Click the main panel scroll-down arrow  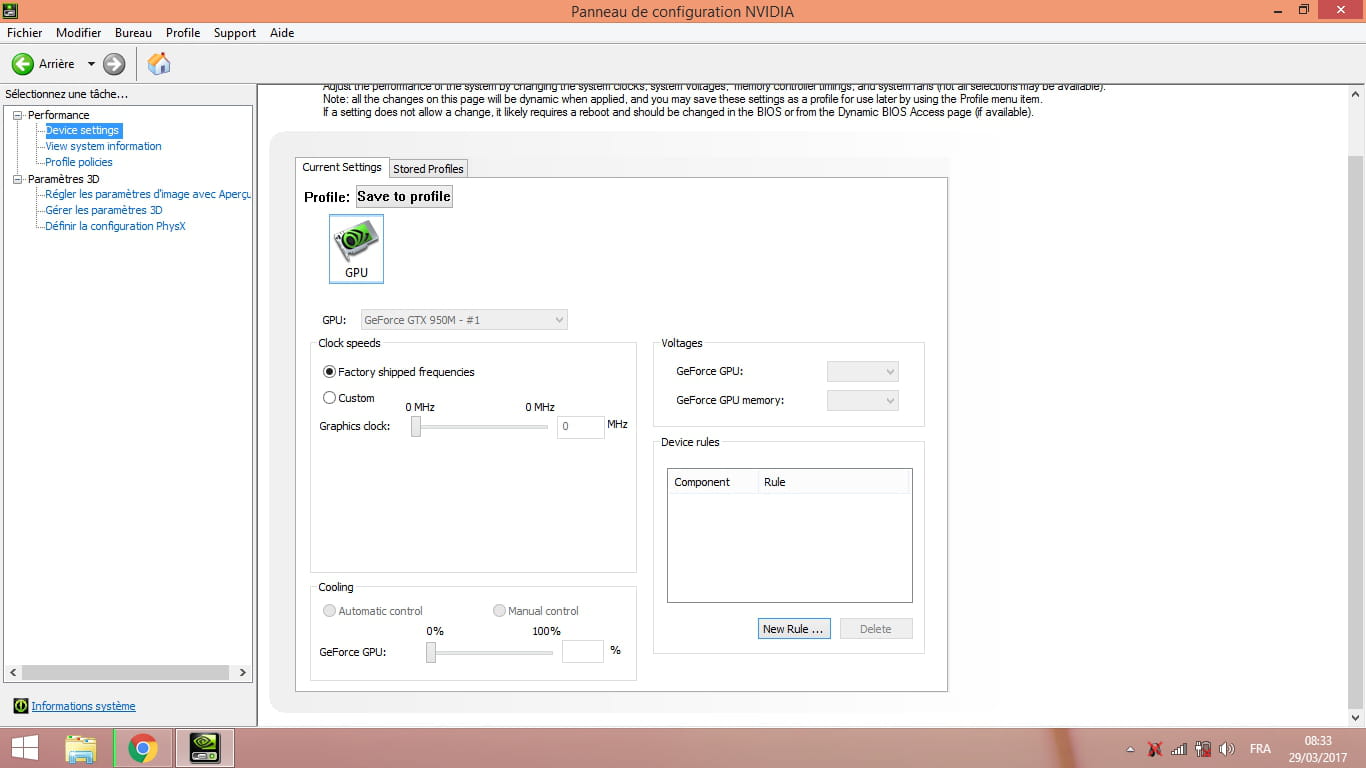pyautogui.click(x=1357, y=718)
